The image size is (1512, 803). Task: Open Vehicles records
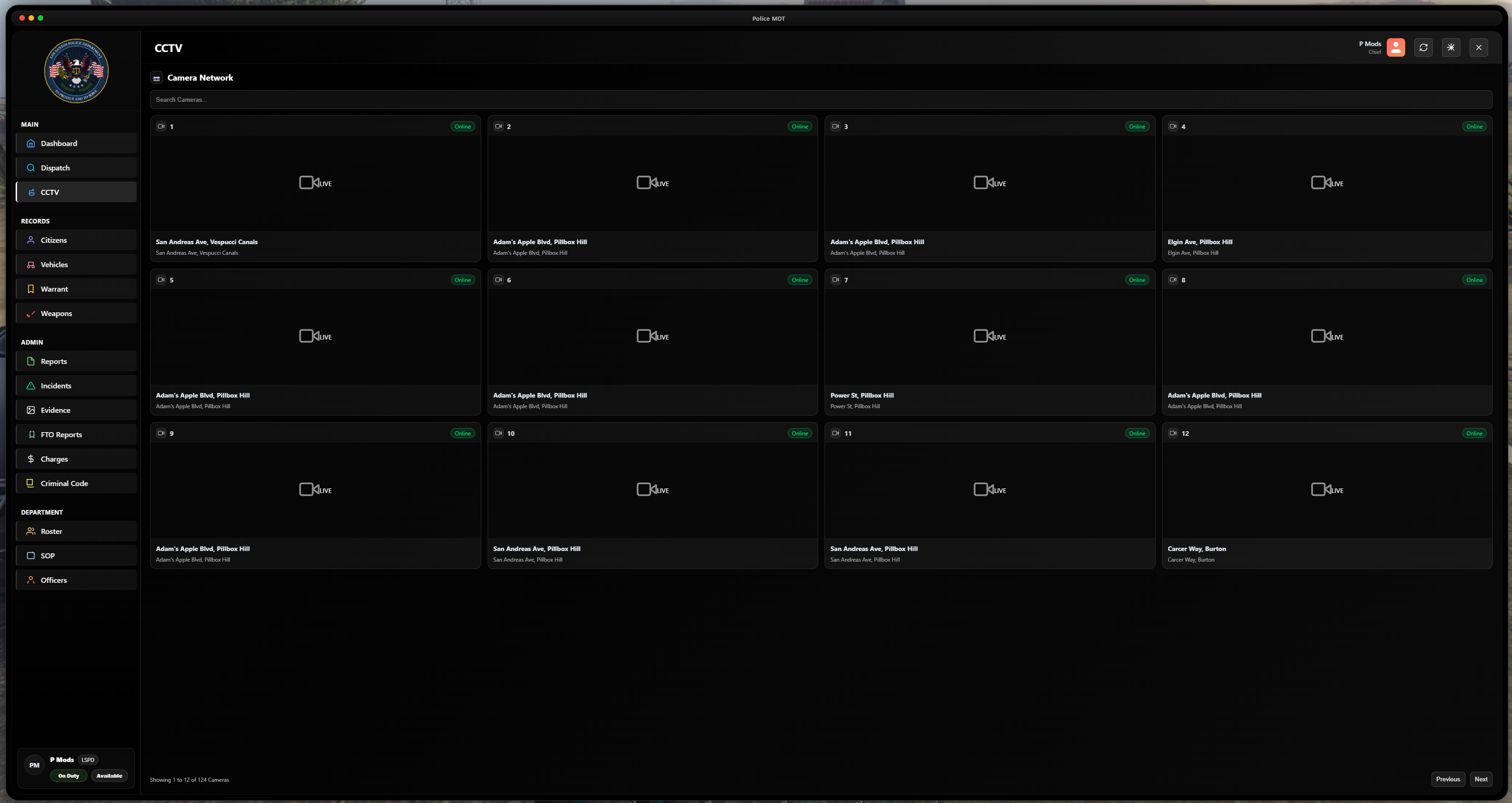[x=76, y=265]
